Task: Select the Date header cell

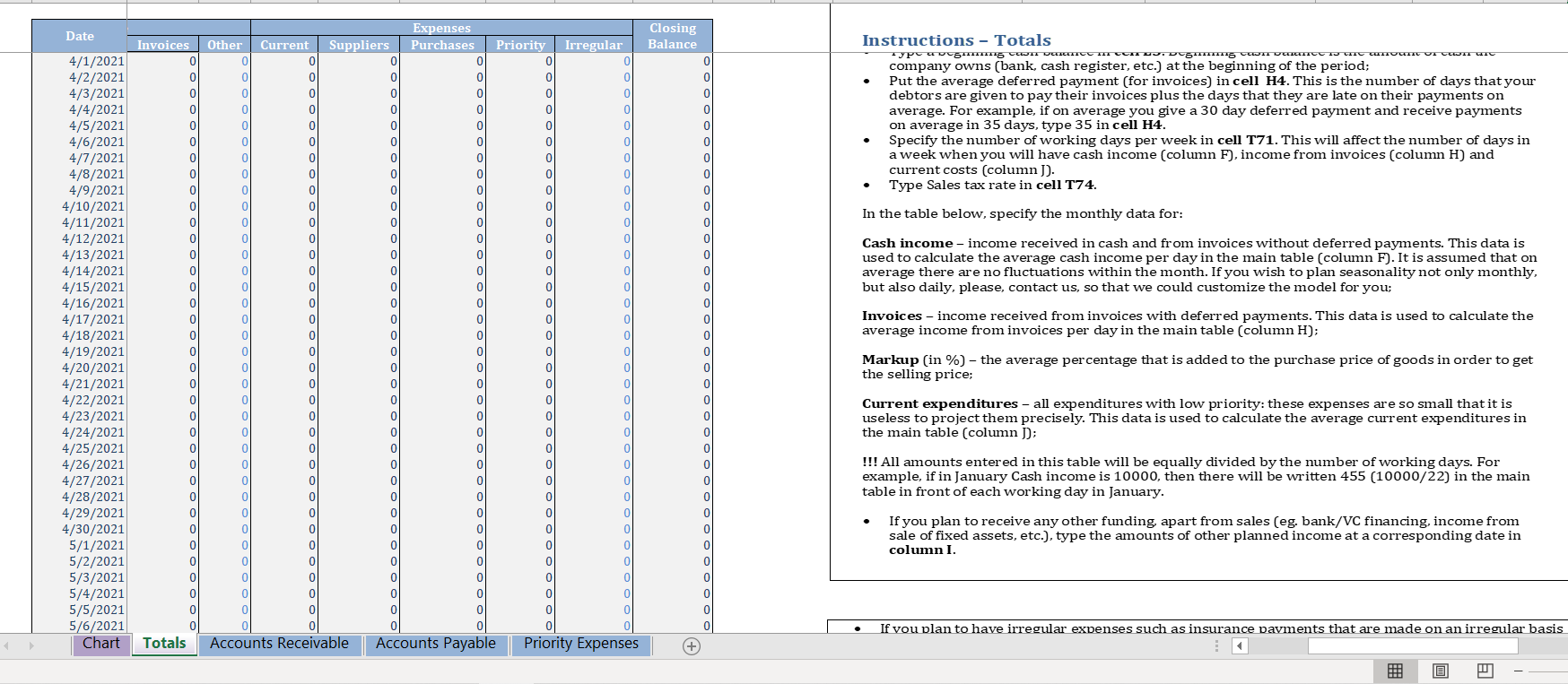Action: 79,36
